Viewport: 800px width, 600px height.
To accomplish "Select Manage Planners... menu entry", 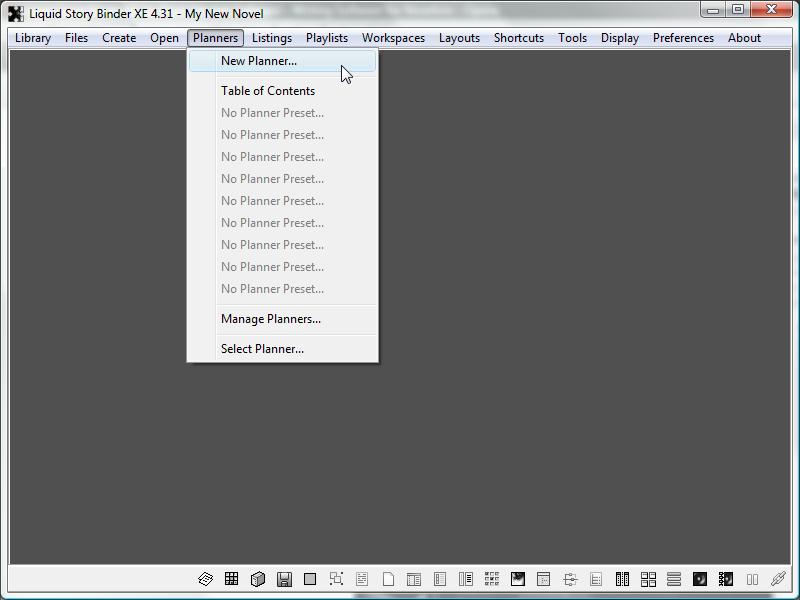I will 271,319.
